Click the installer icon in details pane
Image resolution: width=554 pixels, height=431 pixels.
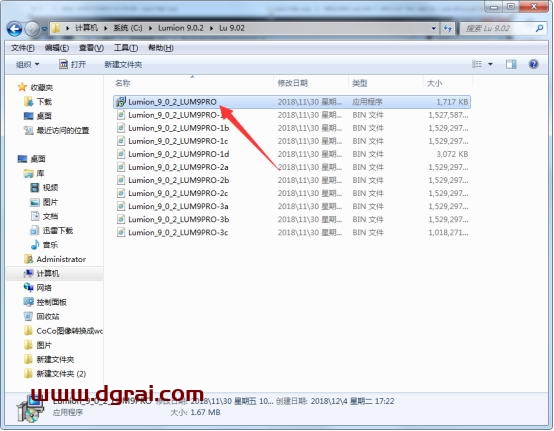30,409
